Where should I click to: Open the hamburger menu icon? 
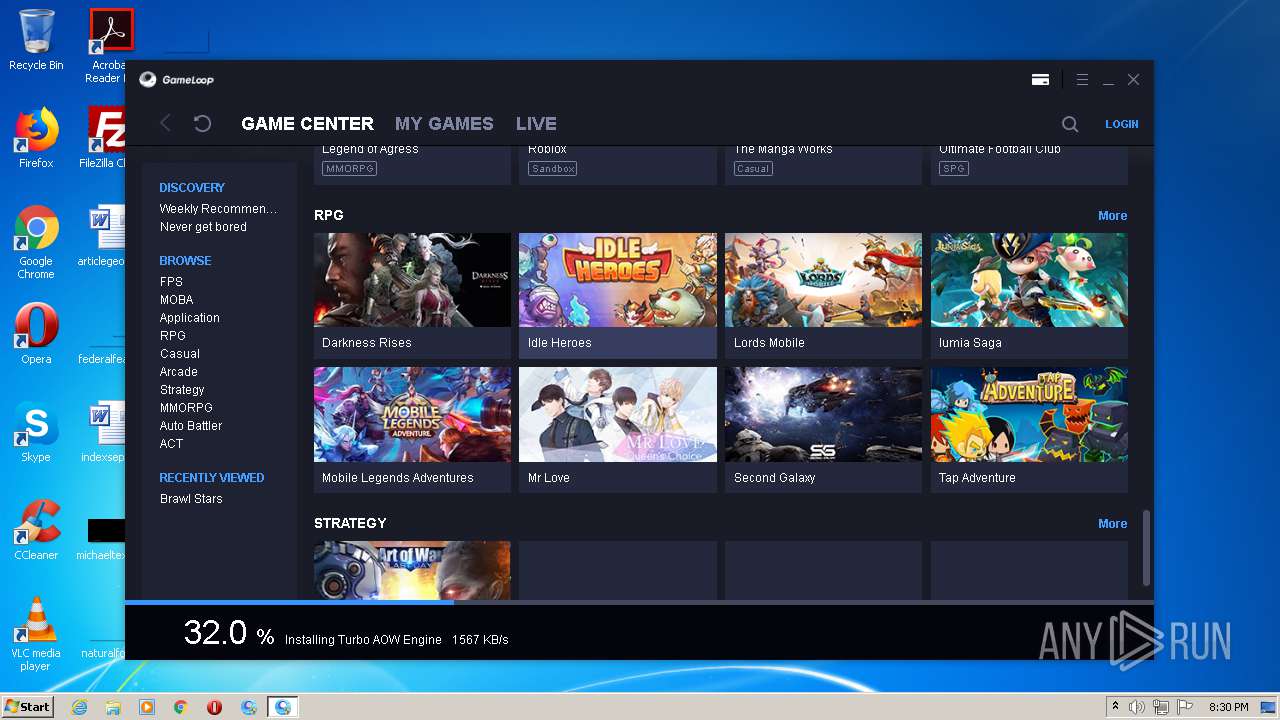pos(1082,80)
